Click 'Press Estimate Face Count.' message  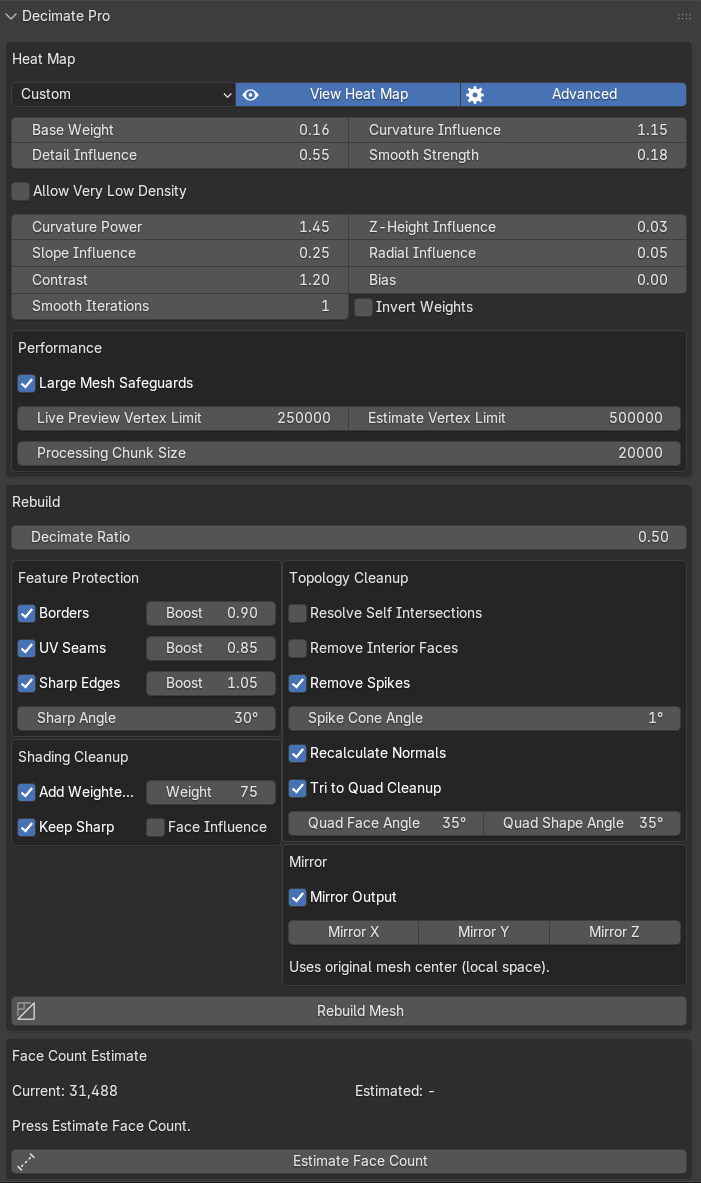click(x=101, y=1126)
